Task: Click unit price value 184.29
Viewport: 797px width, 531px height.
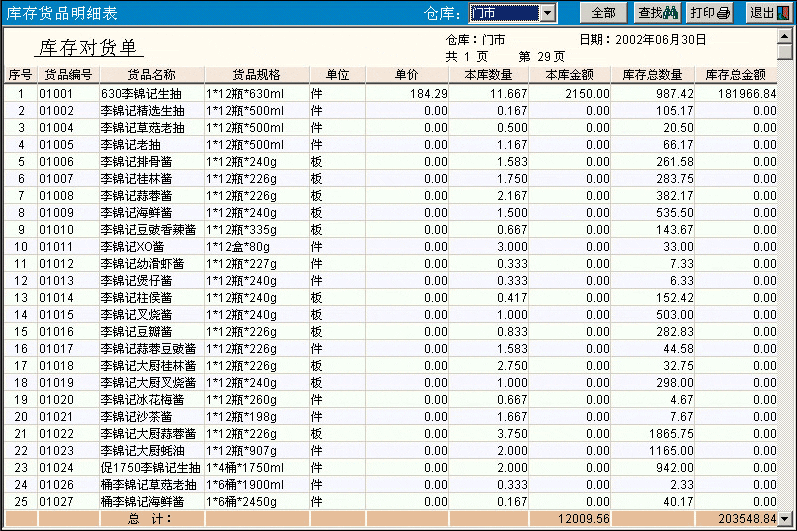Action: pos(428,94)
